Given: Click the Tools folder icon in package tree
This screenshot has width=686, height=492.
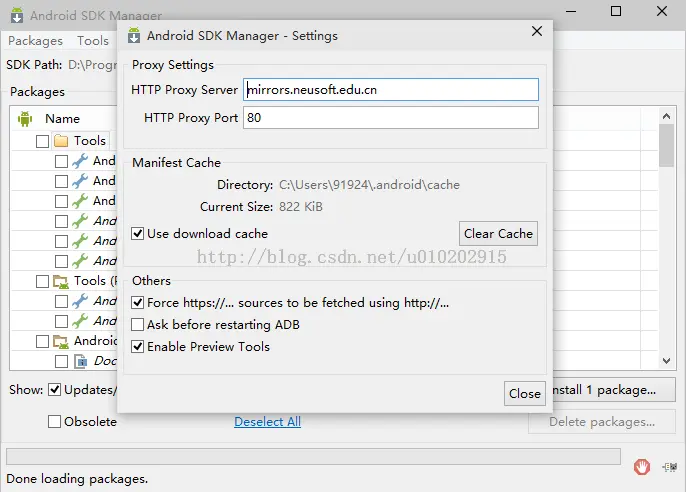Looking at the screenshot, I should [x=61, y=141].
